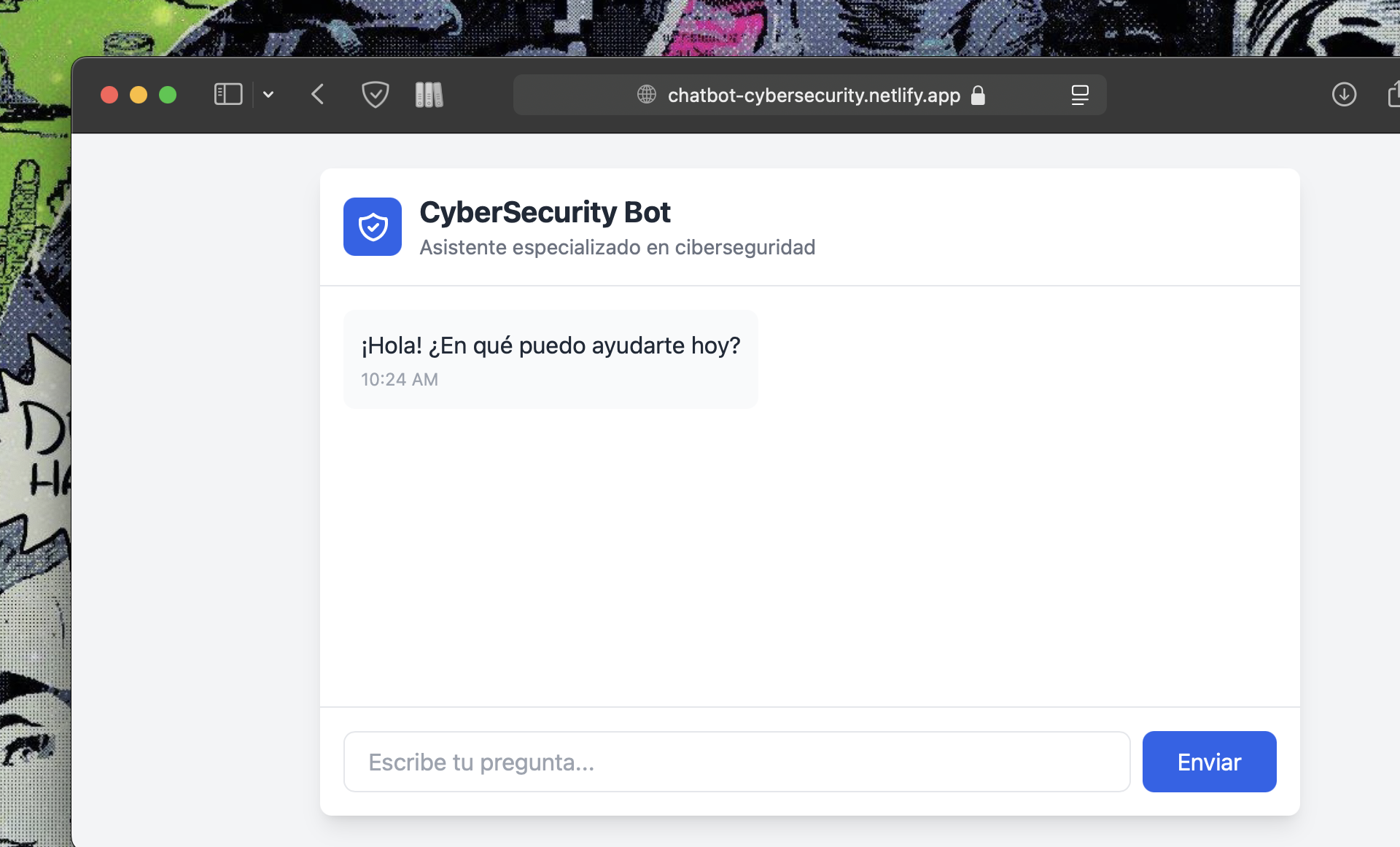Select the chatbot-cybersecurity.netlify.app address text
Screen dimensions: 1400x847
pyautogui.click(x=814, y=95)
